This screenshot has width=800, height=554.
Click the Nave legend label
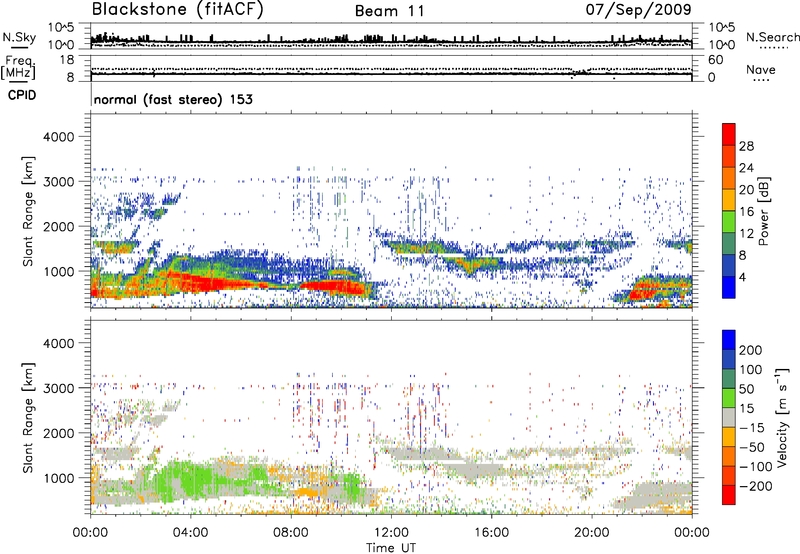[x=760, y=70]
